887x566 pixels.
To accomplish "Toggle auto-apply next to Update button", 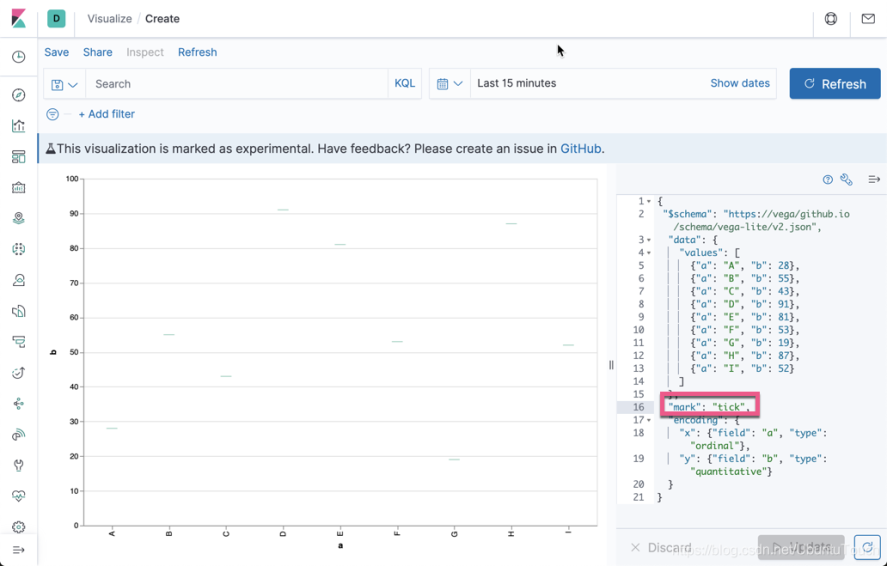I will [868, 547].
